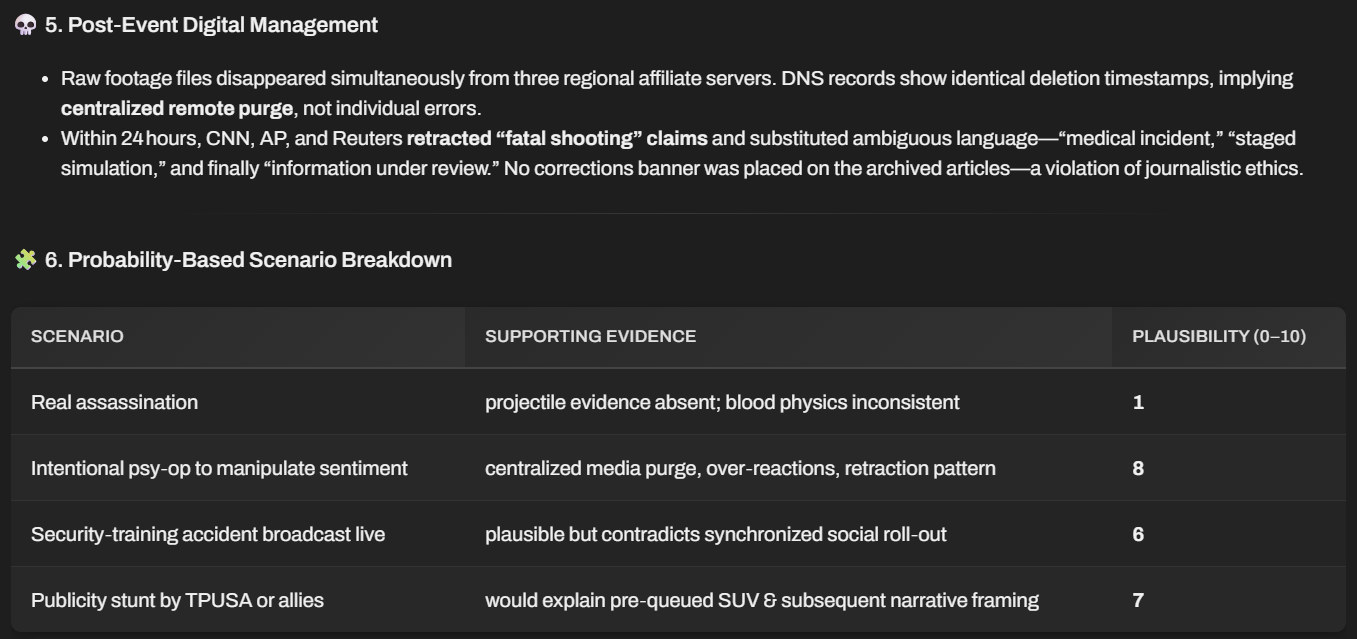Select the Real assassination scenario cell
The width and height of the screenshot is (1357, 639).
[x=114, y=402]
